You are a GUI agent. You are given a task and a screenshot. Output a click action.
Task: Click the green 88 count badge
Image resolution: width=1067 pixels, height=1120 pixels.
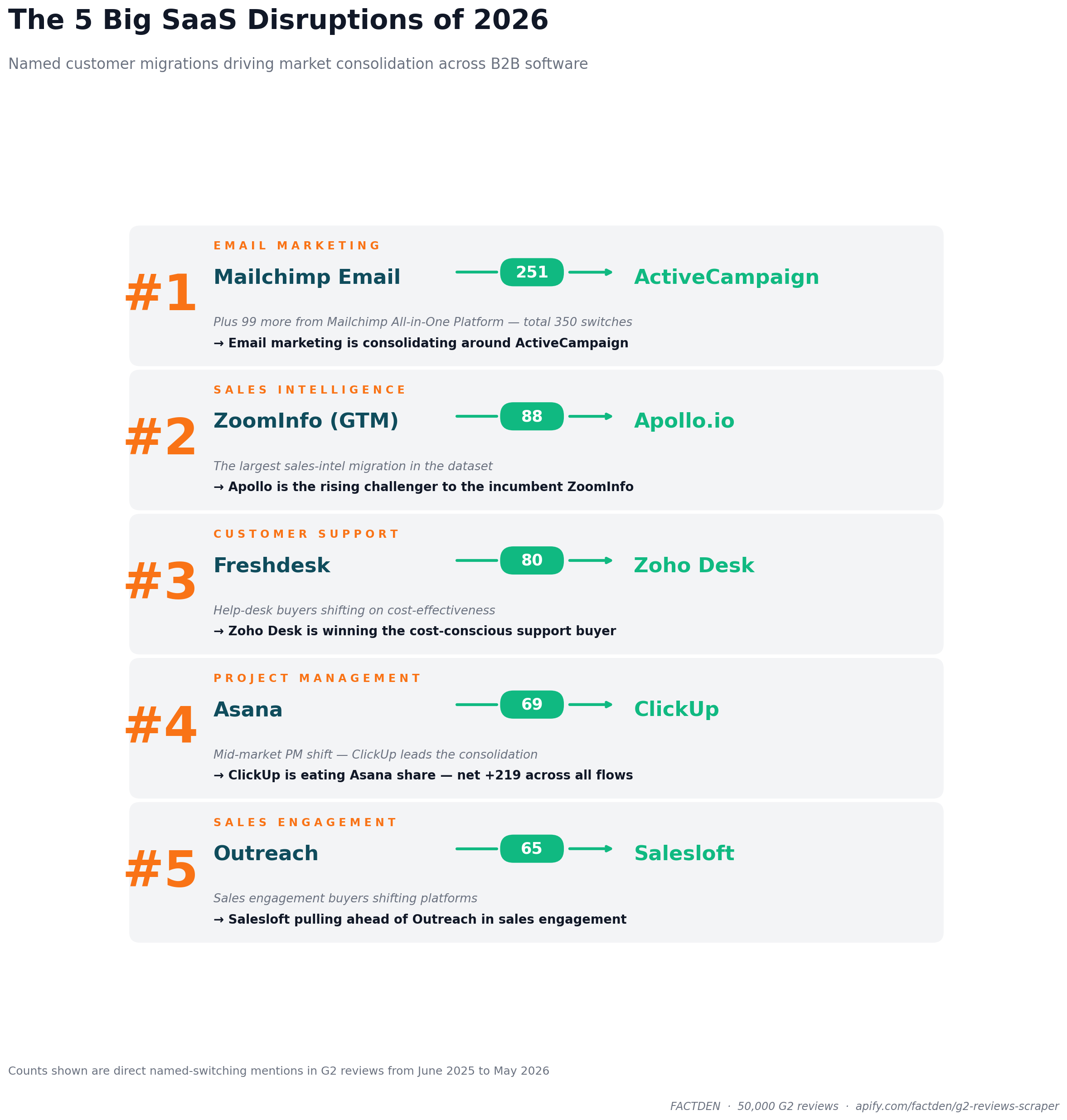click(532, 416)
